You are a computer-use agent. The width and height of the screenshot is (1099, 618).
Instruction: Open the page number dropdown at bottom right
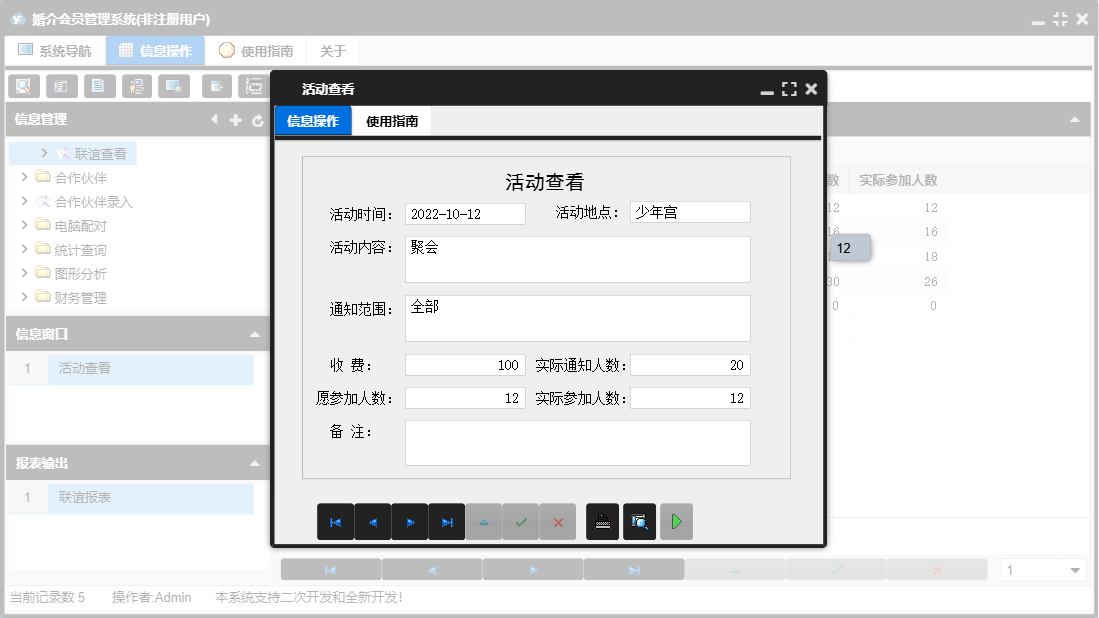pos(1074,568)
